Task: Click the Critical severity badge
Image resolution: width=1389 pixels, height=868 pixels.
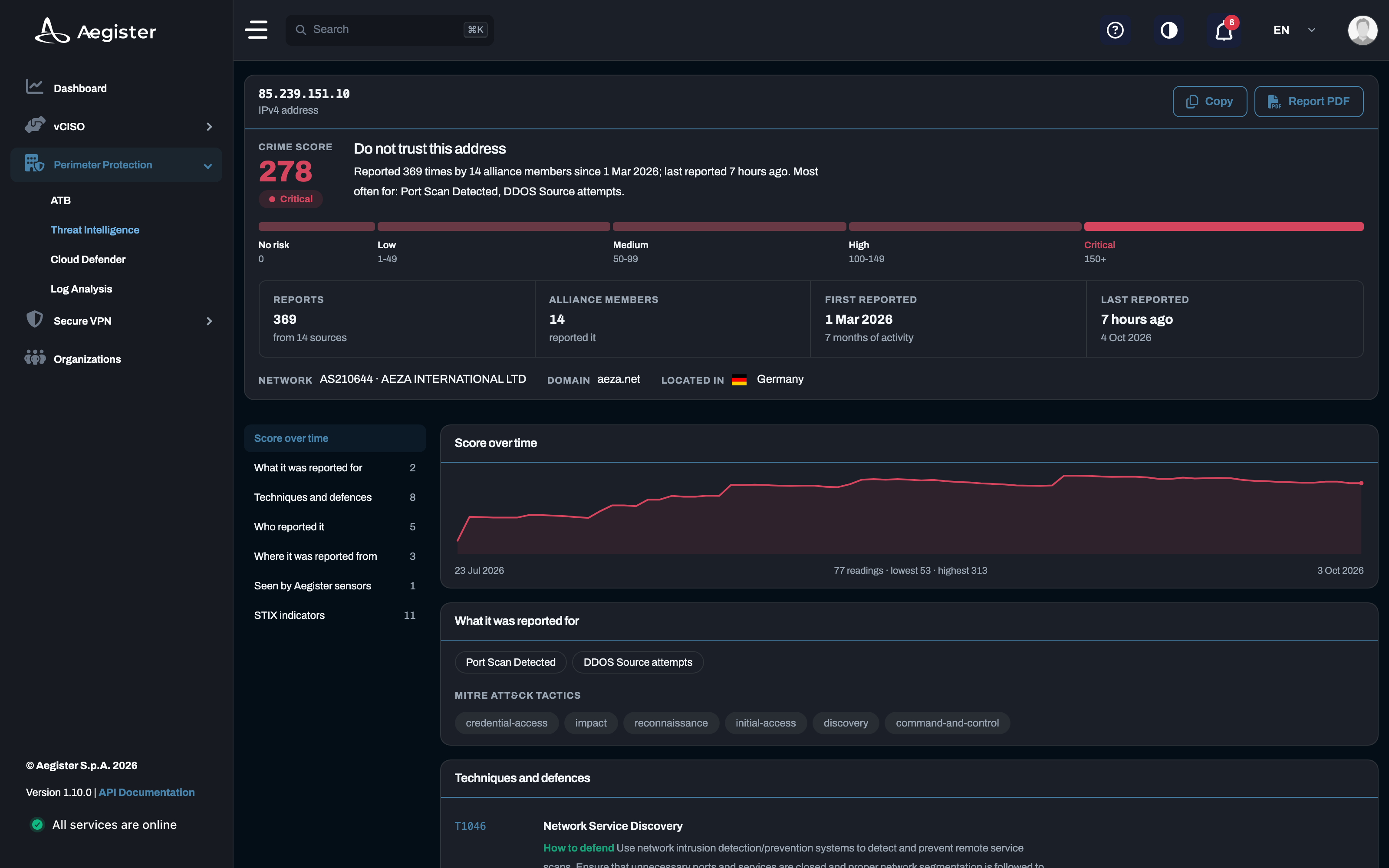Action: click(290, 199)
